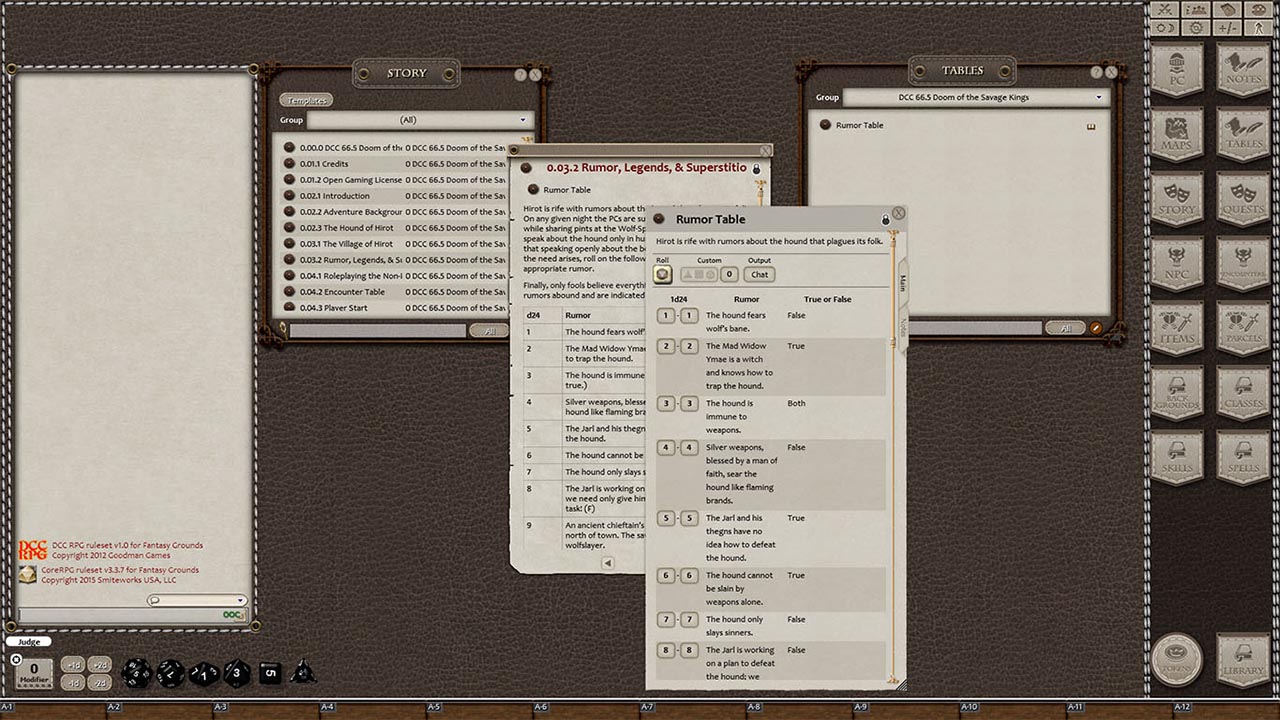Open the Tables sidebar panel
The height and width of the screenshot is (720, 1280).
[1244, 130]
